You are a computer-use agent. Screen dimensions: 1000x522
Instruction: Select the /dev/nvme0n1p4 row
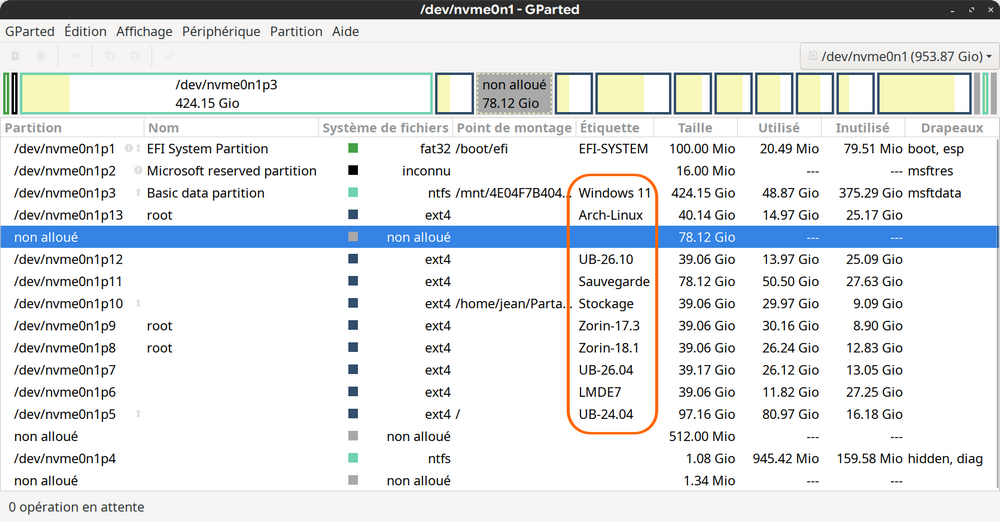(499, 458)
